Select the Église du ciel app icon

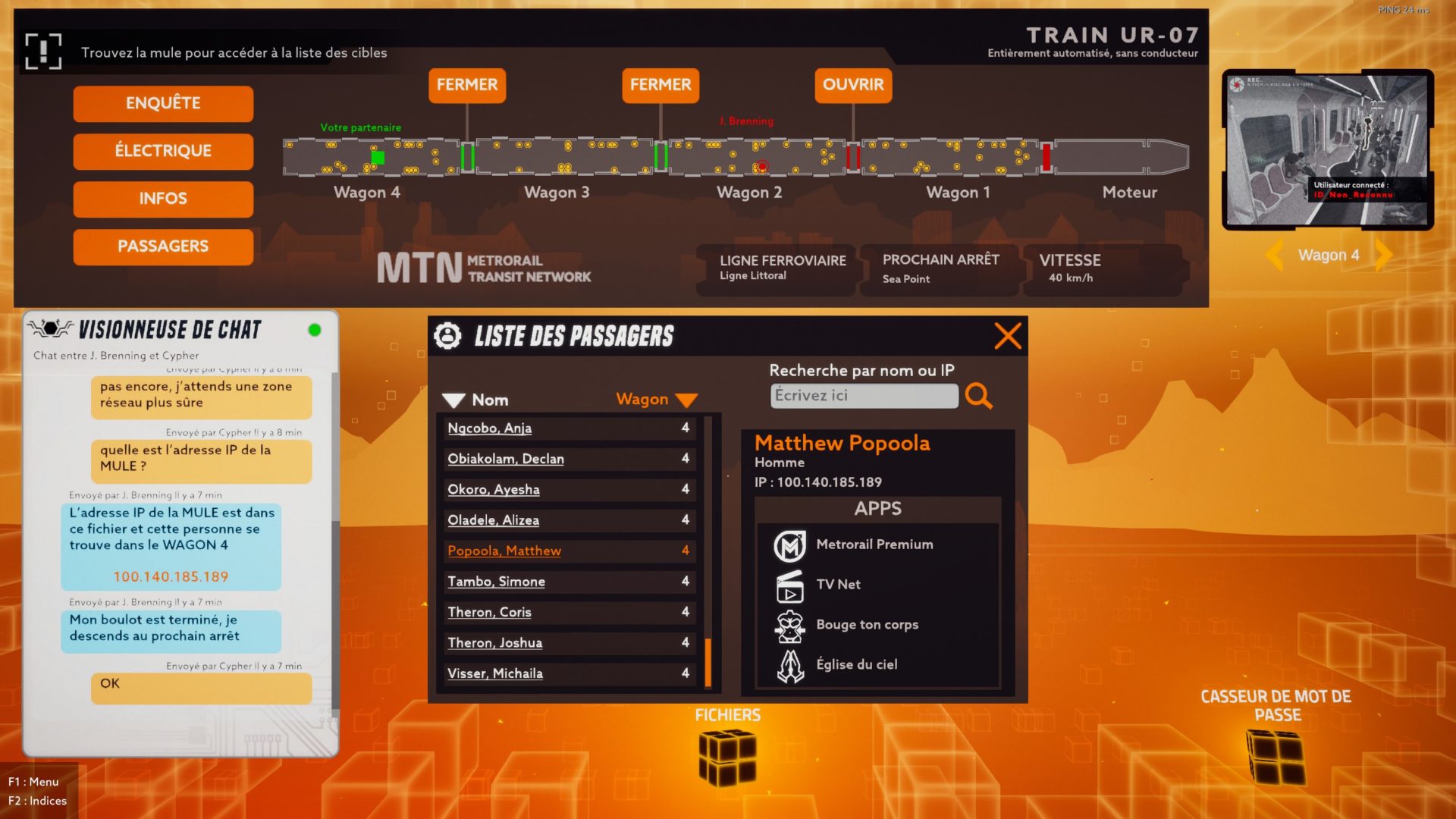pyautogui.click(x=790, y=663)
